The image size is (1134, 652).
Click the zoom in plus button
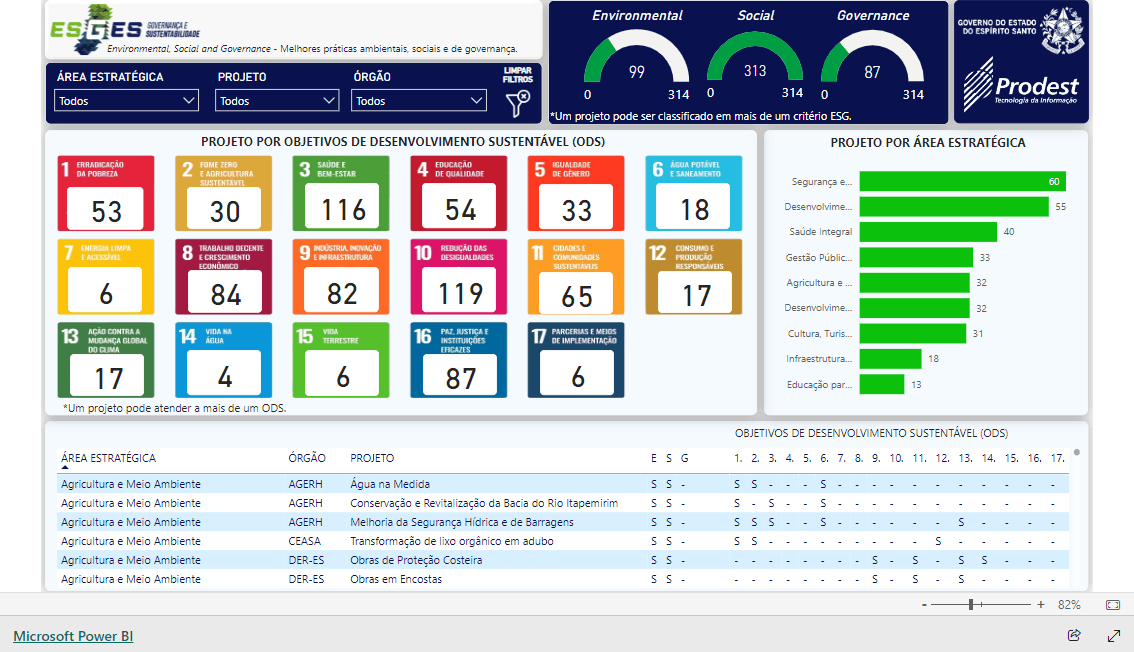click(x=1041, y=605)
